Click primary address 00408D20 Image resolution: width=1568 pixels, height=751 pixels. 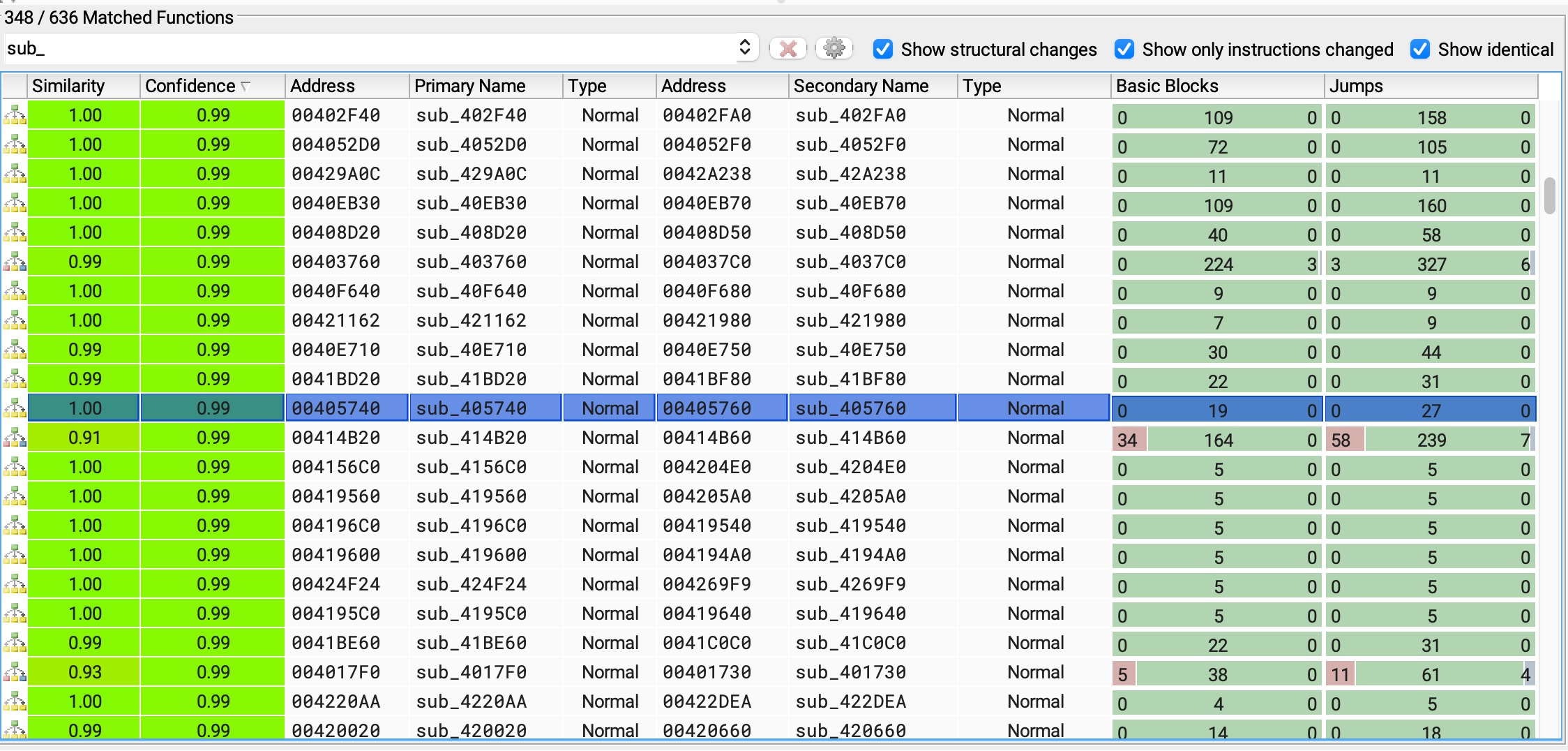[x=336, y=232]
